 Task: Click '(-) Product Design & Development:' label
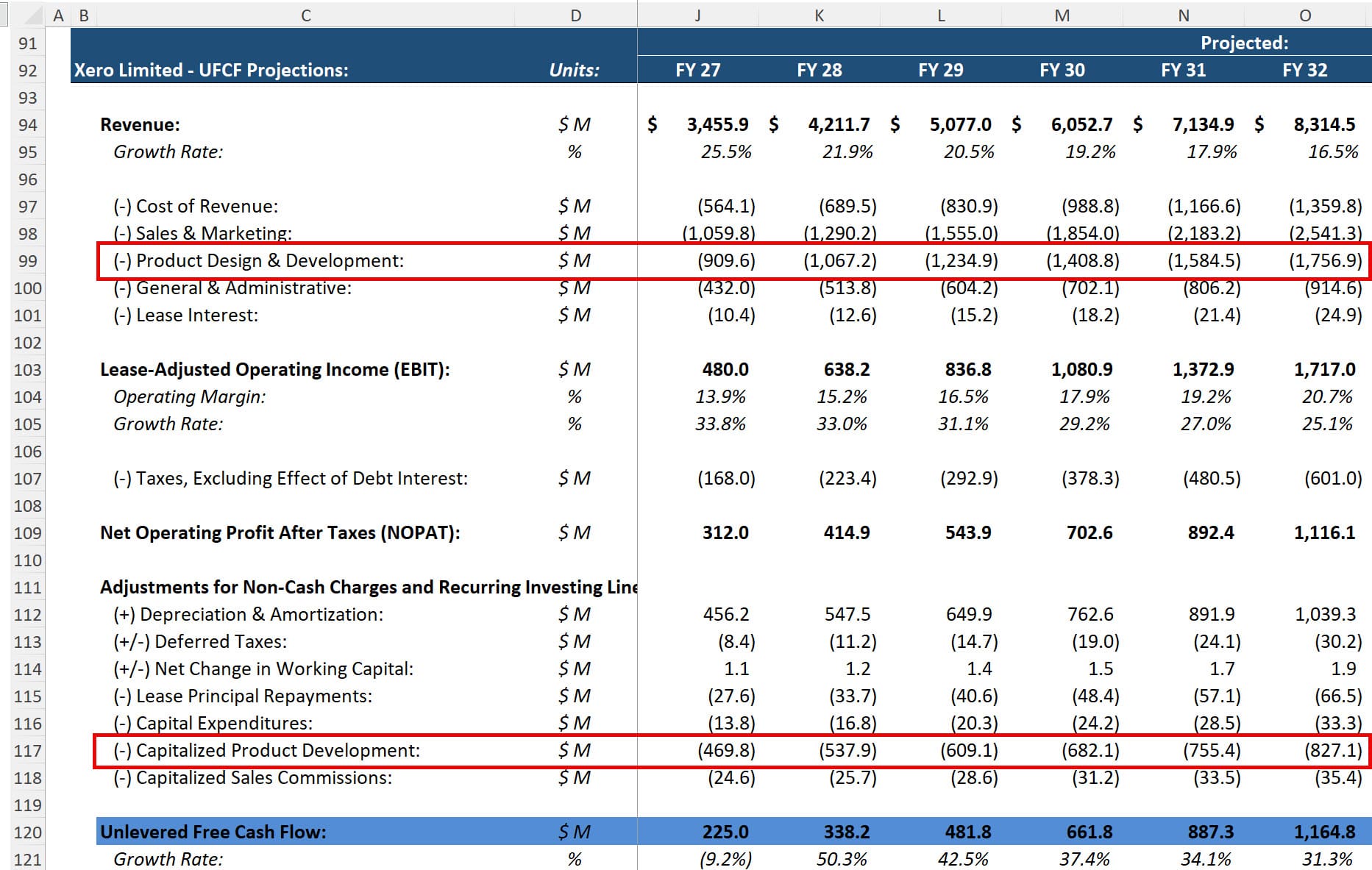(x=258, y=261)
